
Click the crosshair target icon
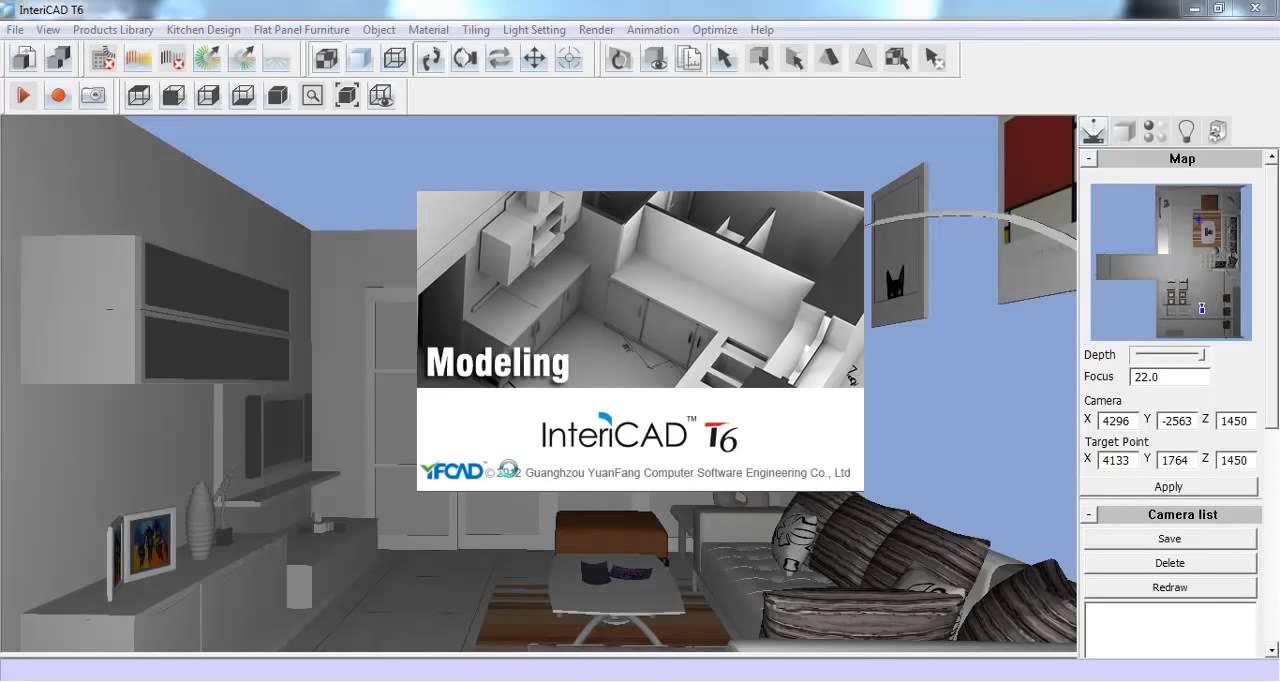coord(569,59)
